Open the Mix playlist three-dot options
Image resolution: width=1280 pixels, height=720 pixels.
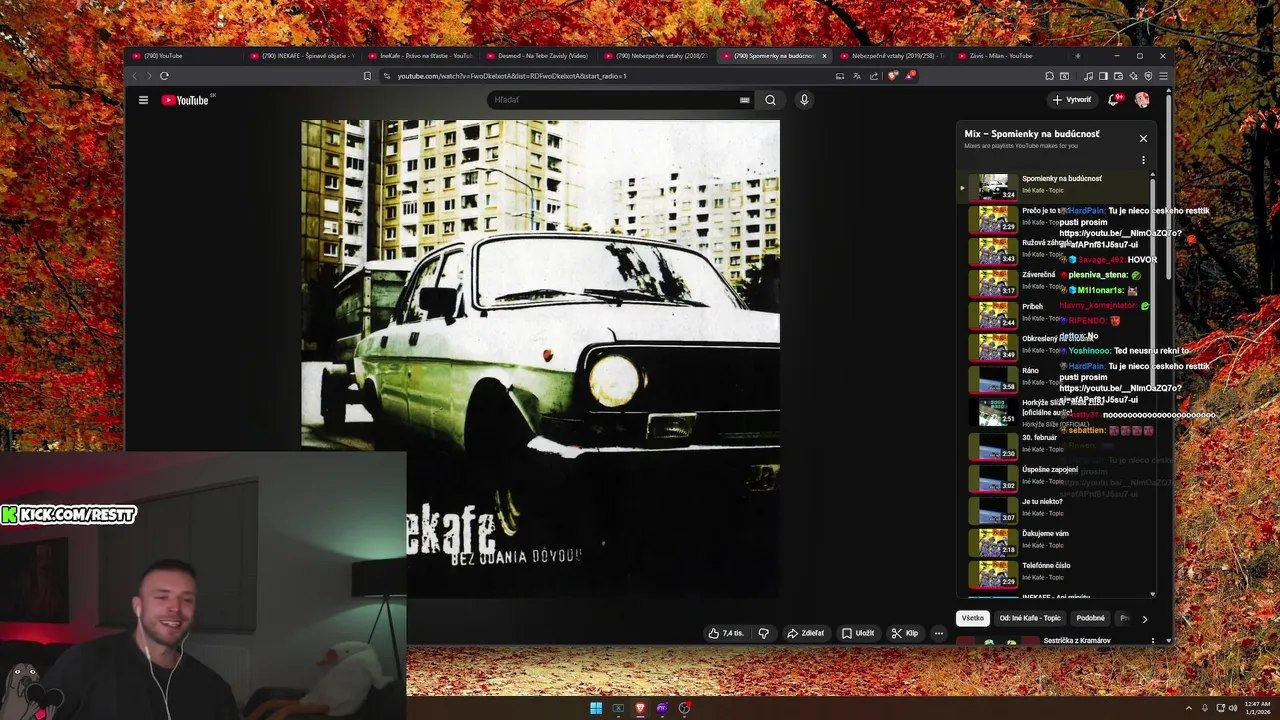[x=1143, y=160]
